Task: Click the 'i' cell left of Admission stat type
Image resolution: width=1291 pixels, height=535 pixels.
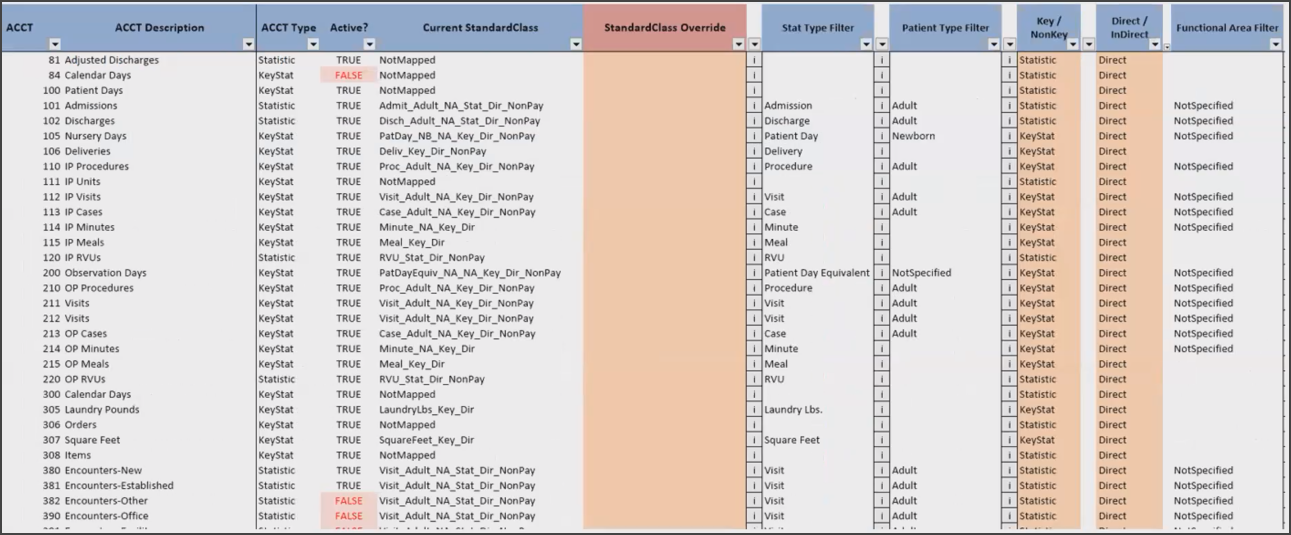Action: point(754,105)
